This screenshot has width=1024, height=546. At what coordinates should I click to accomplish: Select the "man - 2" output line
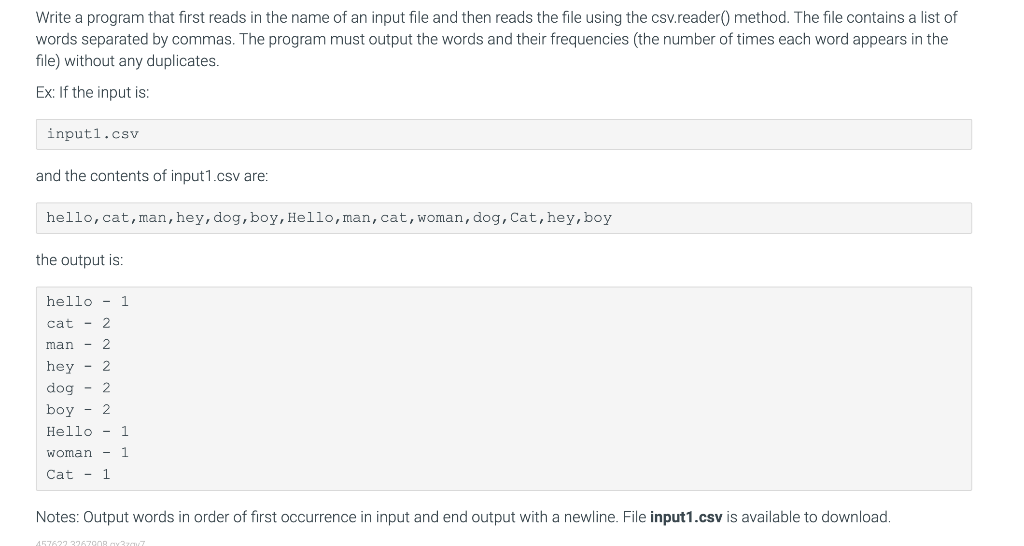78,345
